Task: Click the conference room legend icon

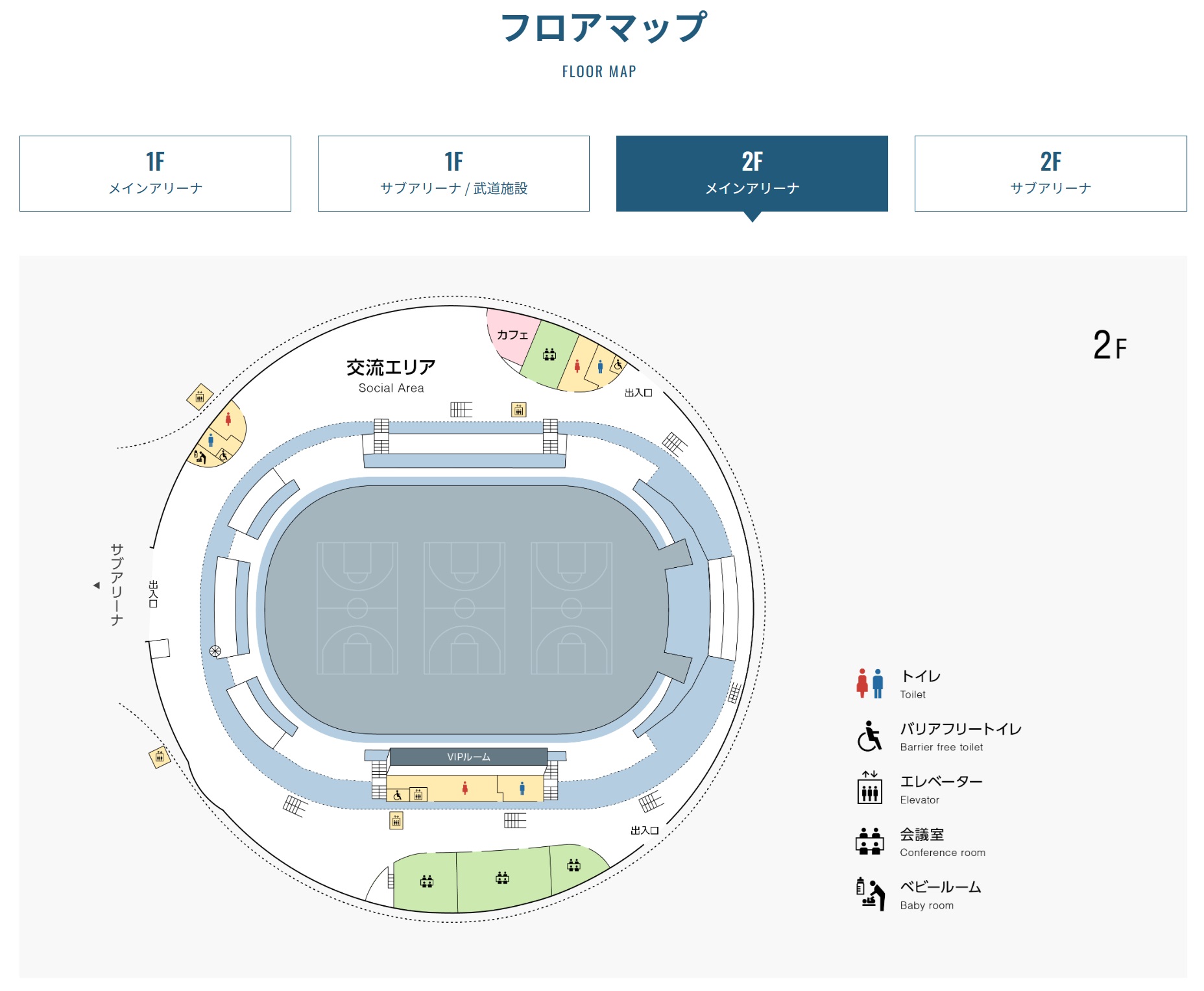Action: click(x=869, y=841)
